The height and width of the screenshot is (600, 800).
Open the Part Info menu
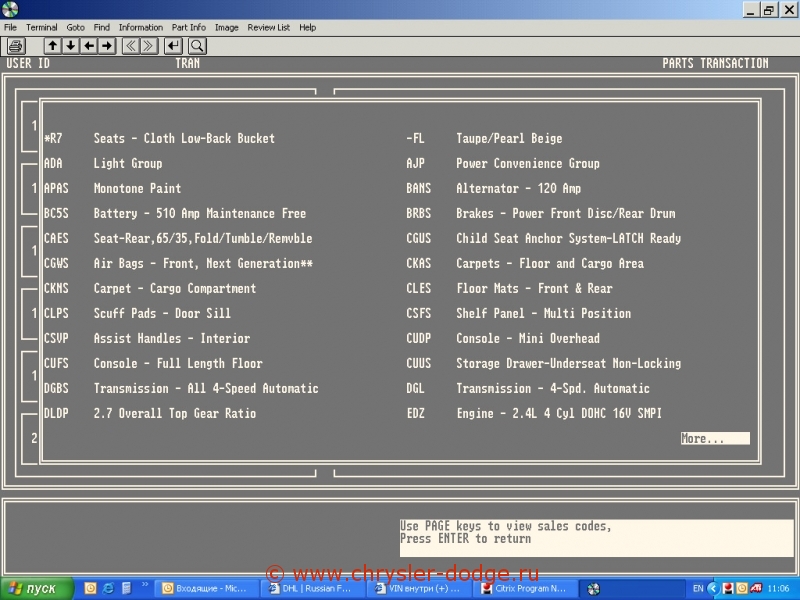pyautogui.click(x=189, y=28)
